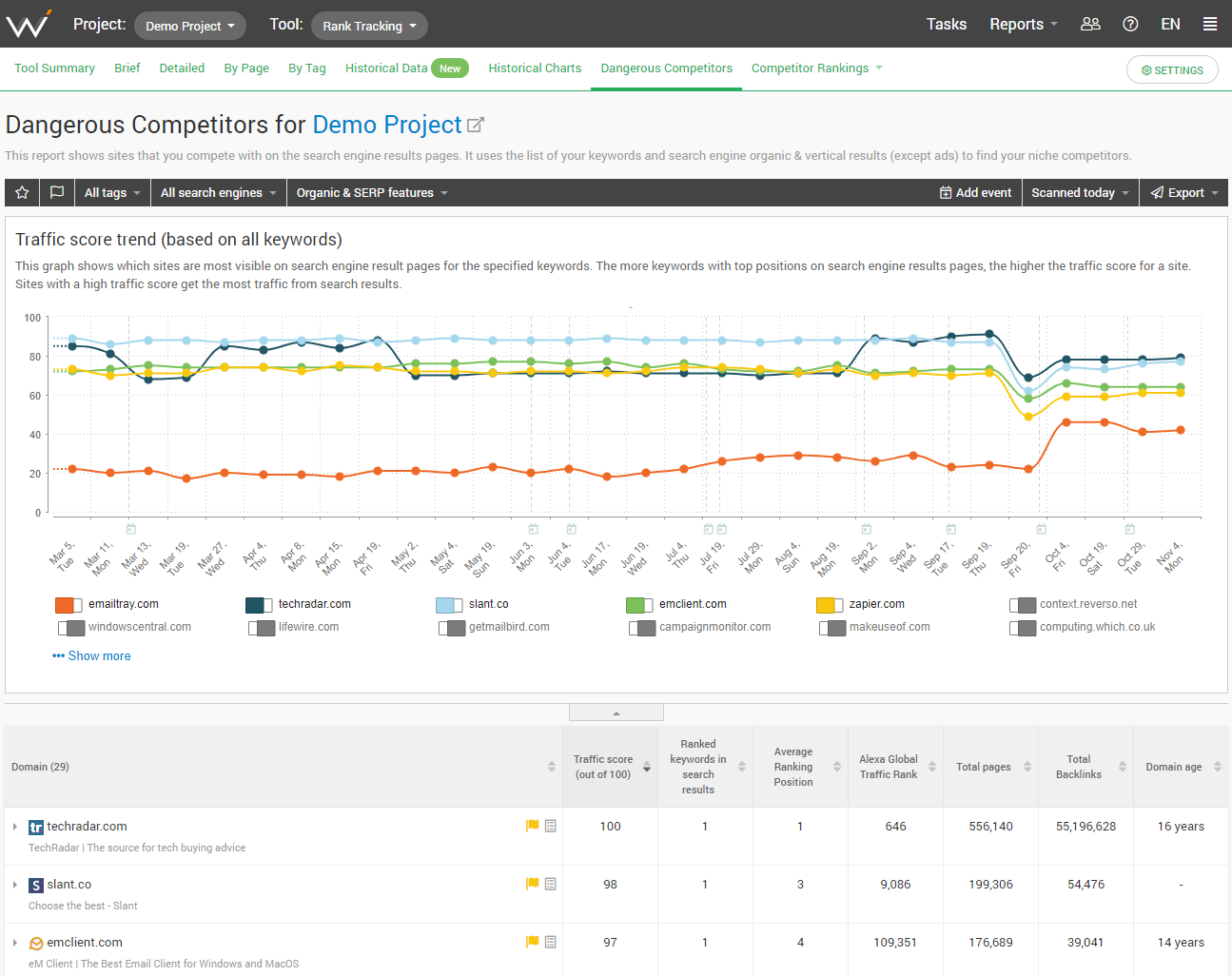This screenshot has width=1232, height=976.
Task: Click the W logo icon
Action: 29,24
